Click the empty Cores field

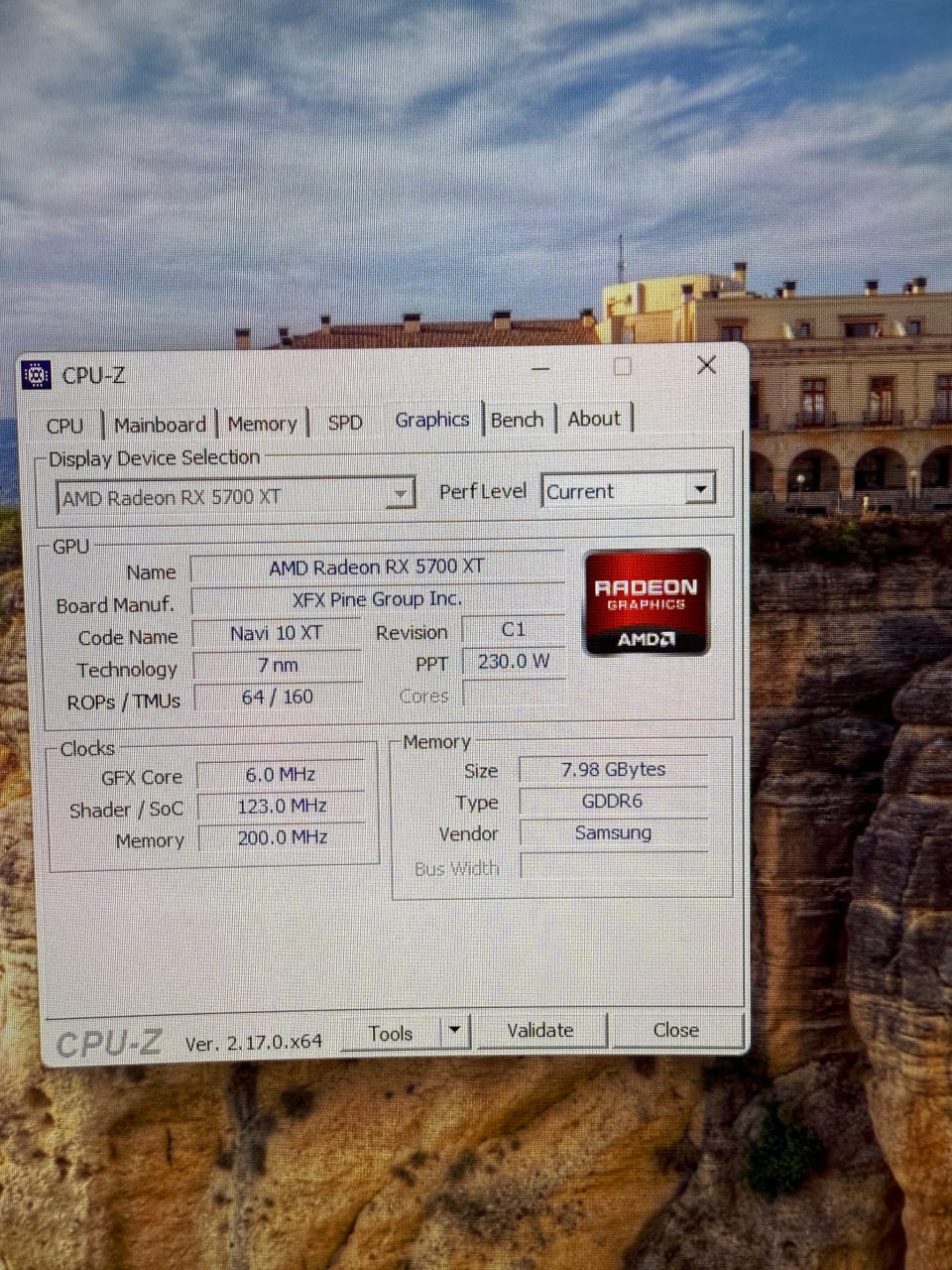click(x=514, y=694)
